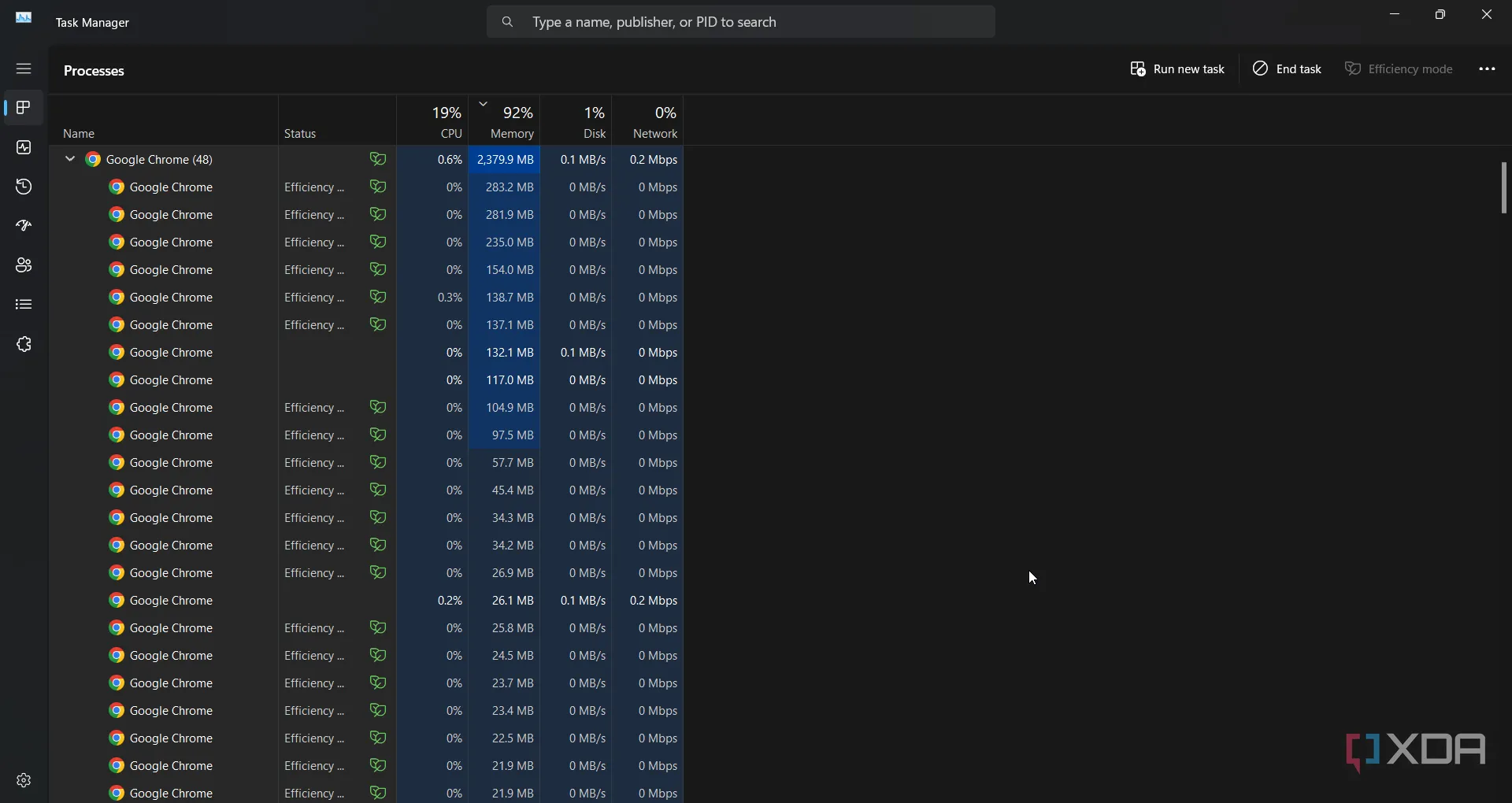Sort processes by CPU column
The width and height of the screenshot is (1512, 803).
(x=432, y=120)
